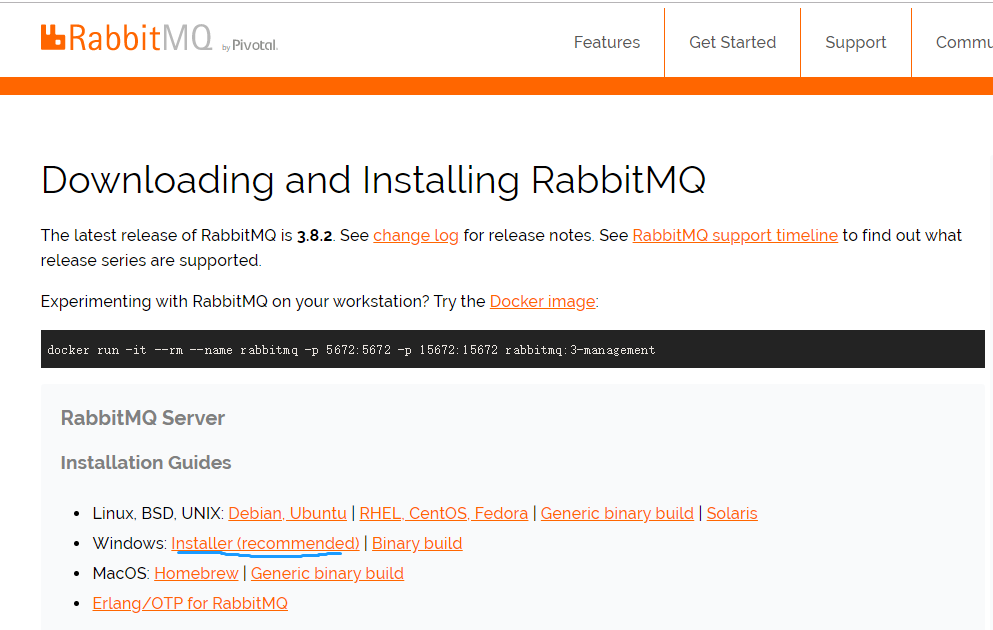Click the RabbitMQ Server heading

(x=142, y=418)
